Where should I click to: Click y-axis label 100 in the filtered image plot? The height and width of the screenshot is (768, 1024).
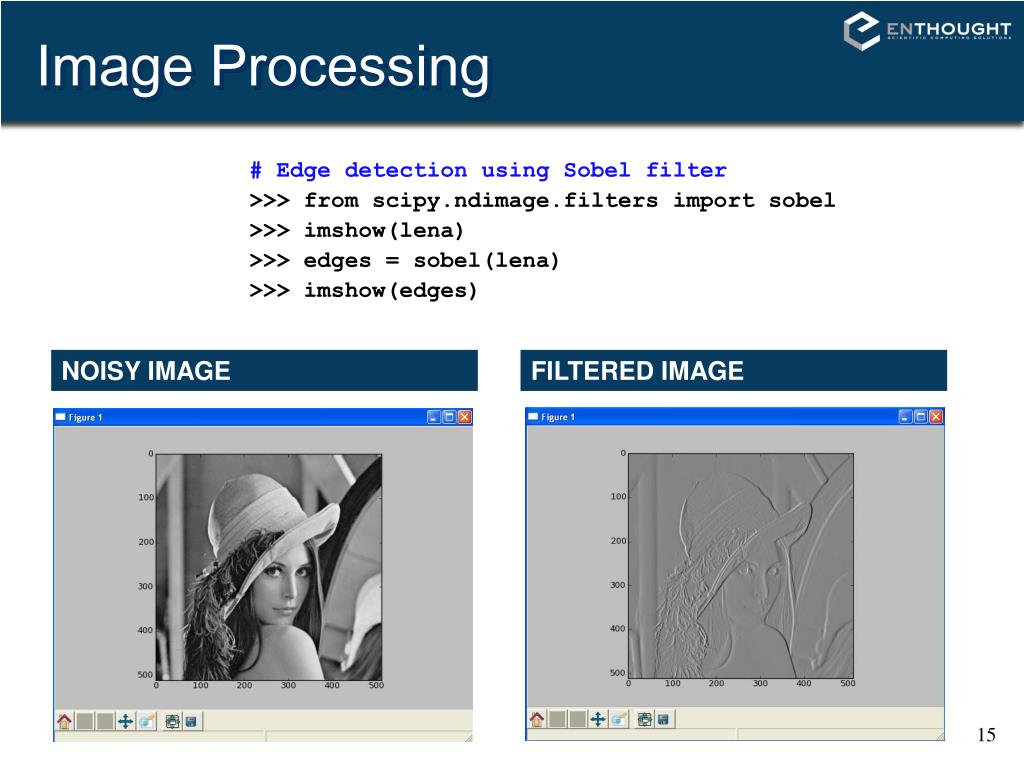tap(618, 496)
